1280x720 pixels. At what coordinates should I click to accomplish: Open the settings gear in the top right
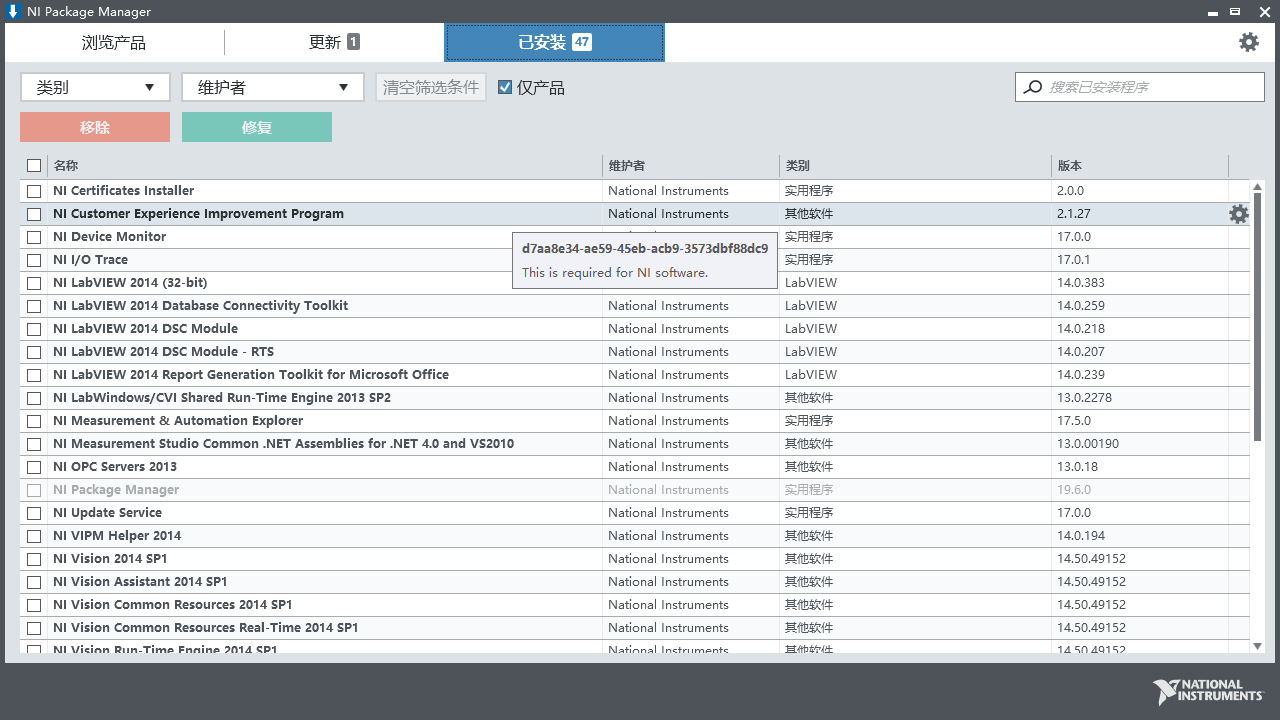[x=1249, y=42]
